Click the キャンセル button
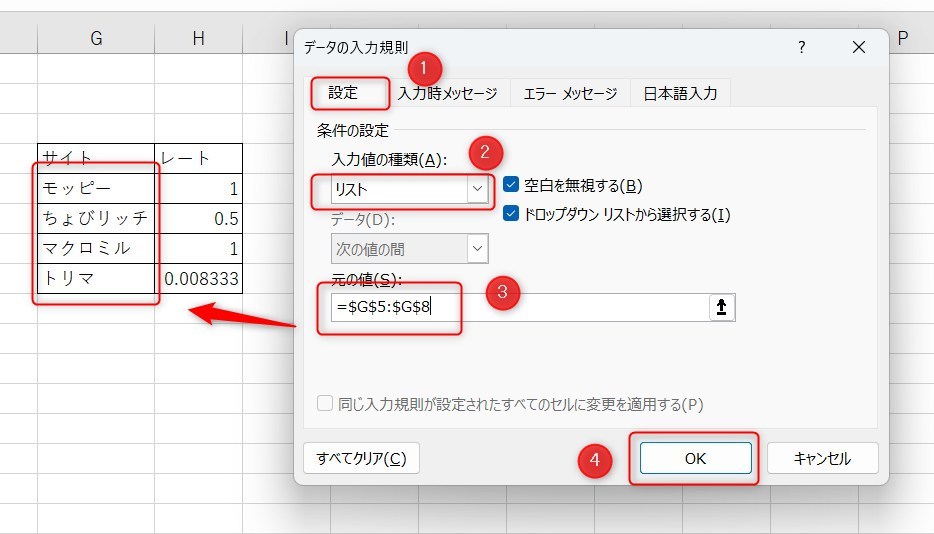Image resolution: width=934 pixels, height=534 pixels. point(823,458)
